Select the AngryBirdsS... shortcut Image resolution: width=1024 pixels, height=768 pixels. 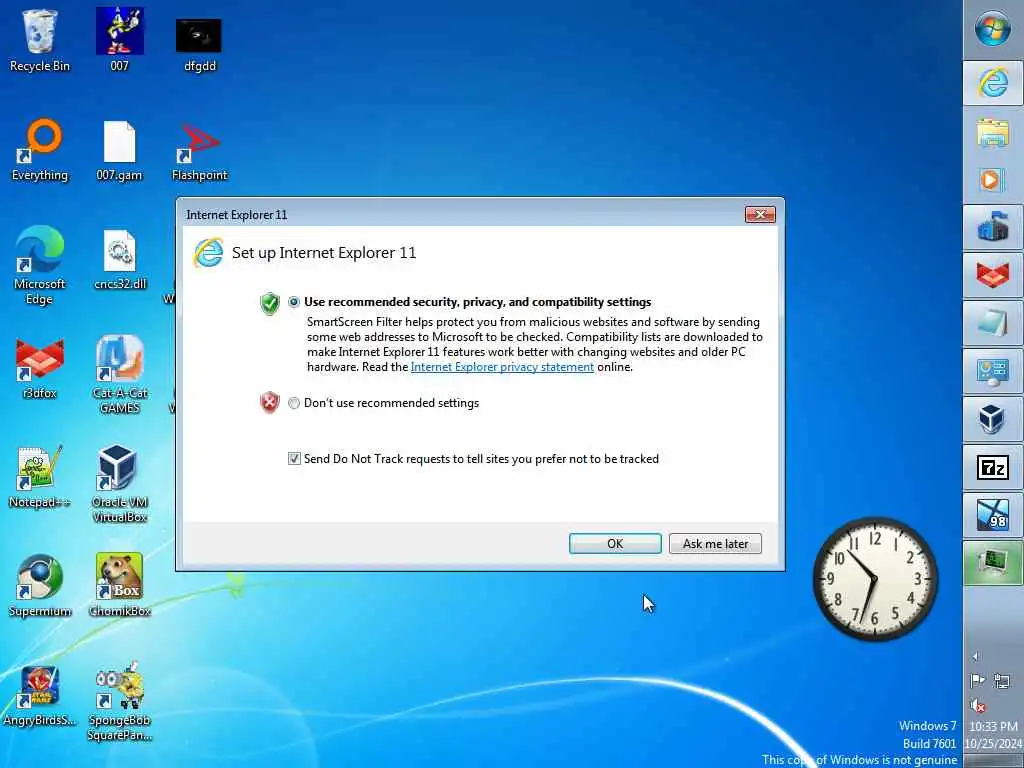click(x=40, y=696)
